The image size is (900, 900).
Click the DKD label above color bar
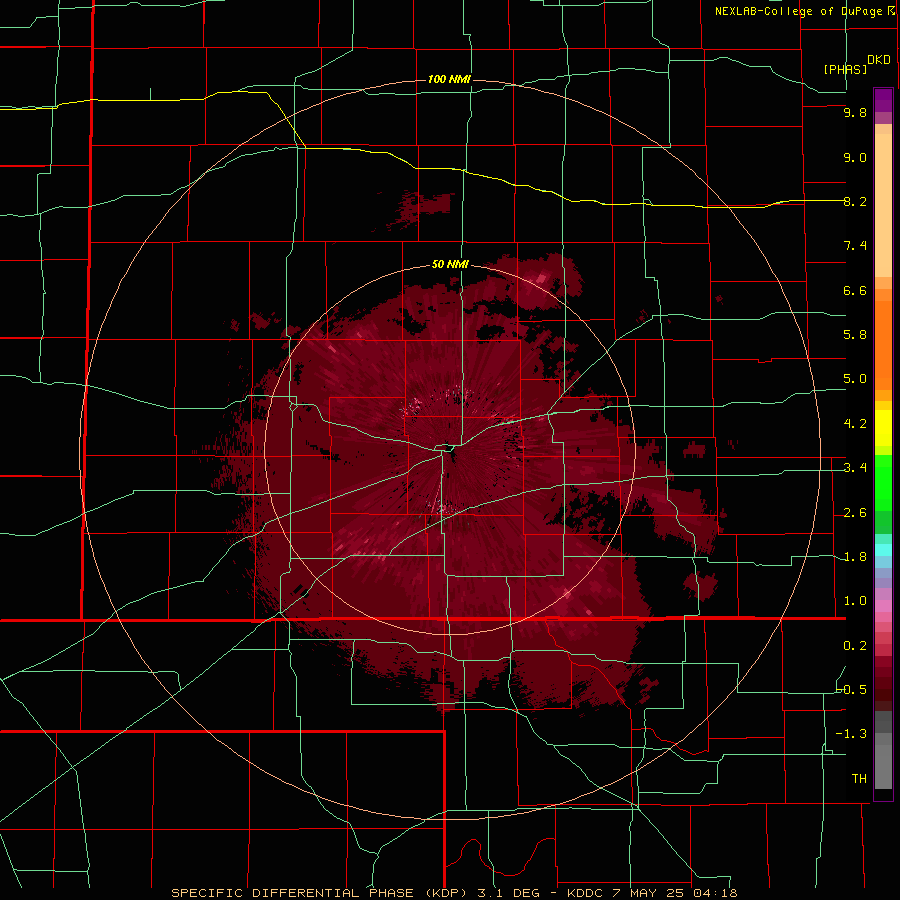(x=879, y=60)
